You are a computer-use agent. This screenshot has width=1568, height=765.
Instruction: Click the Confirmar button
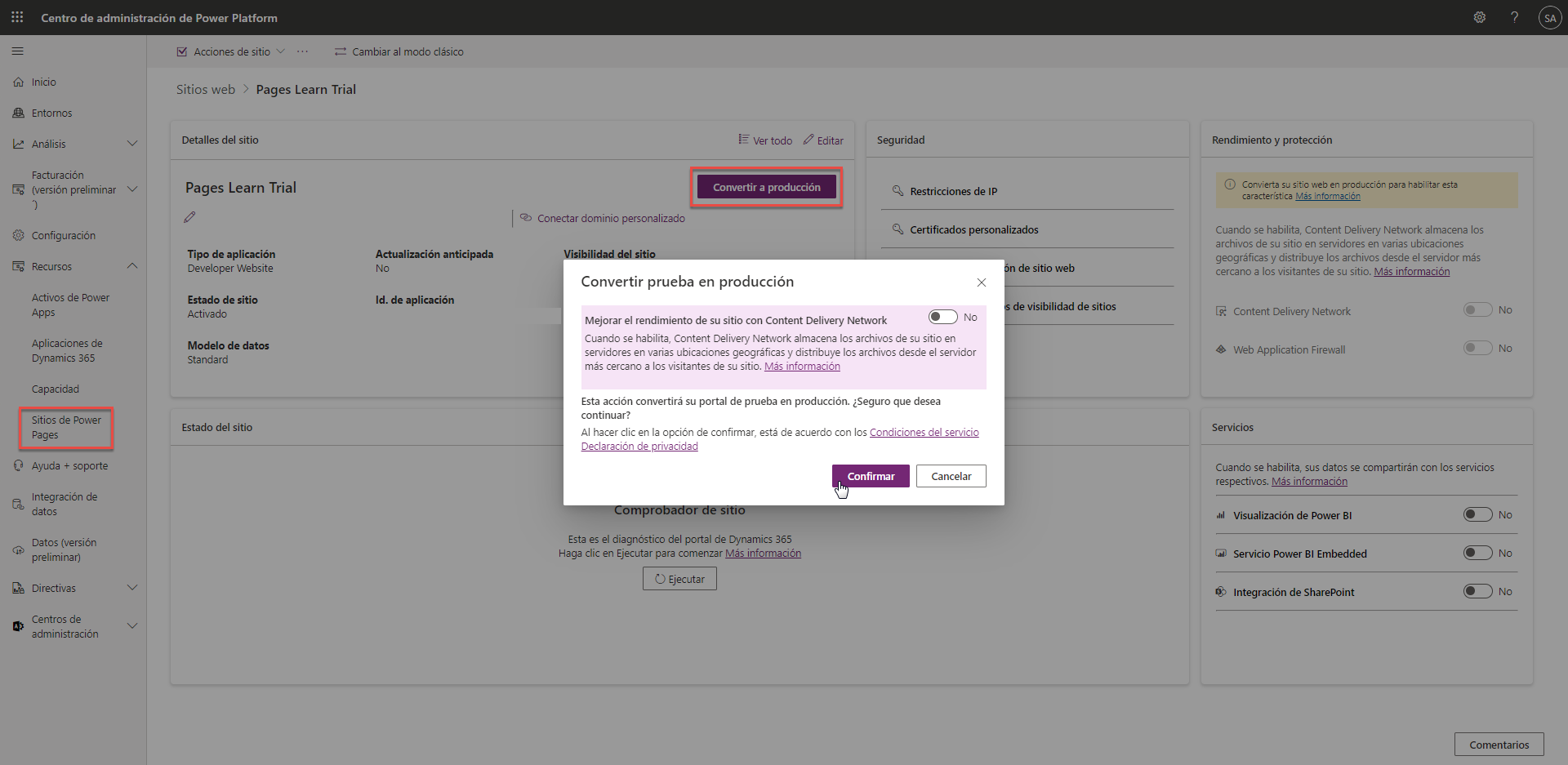[x=871, y=476]
